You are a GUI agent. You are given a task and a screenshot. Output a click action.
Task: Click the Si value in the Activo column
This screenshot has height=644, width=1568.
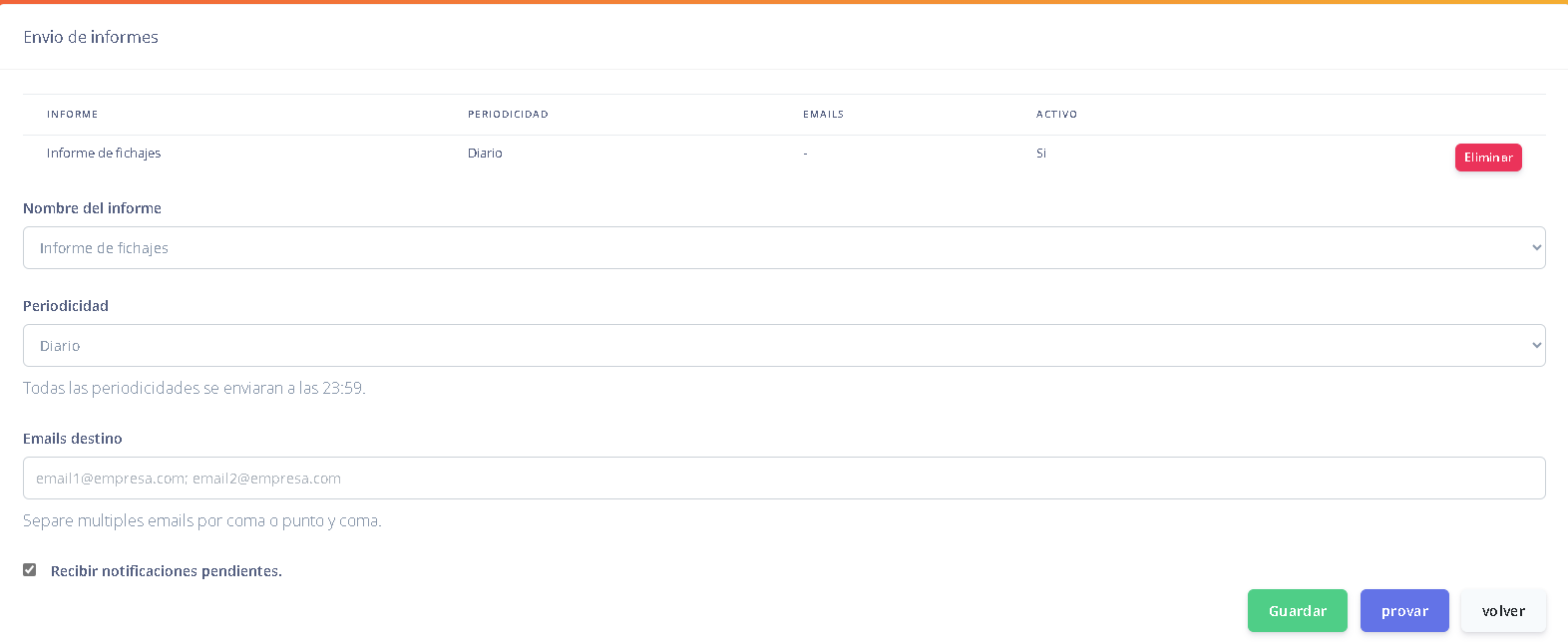coord(1041,154)
